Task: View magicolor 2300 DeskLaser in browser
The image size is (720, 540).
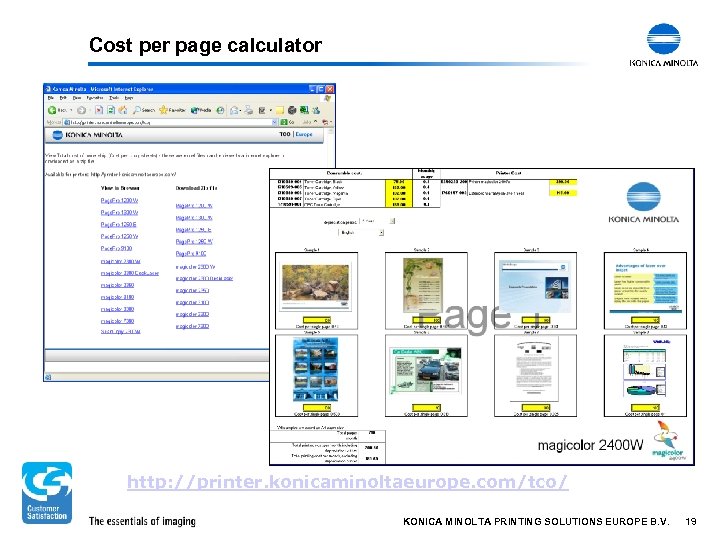Action: 129,273
